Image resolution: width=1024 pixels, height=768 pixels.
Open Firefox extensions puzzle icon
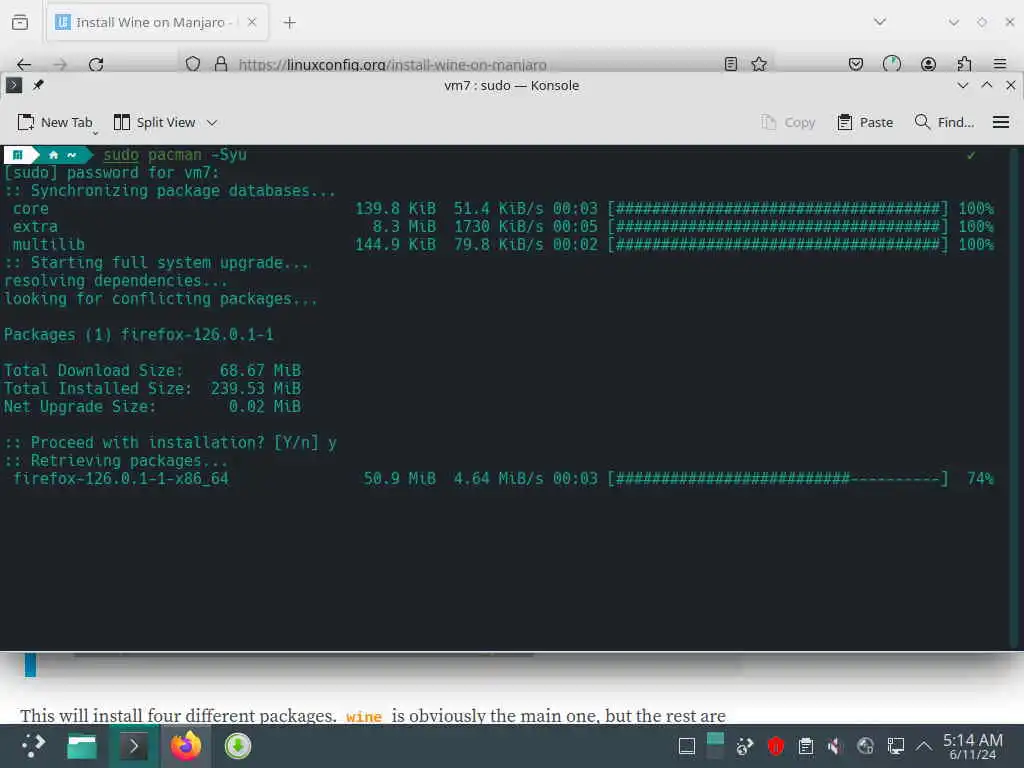[x=964, y=64]
